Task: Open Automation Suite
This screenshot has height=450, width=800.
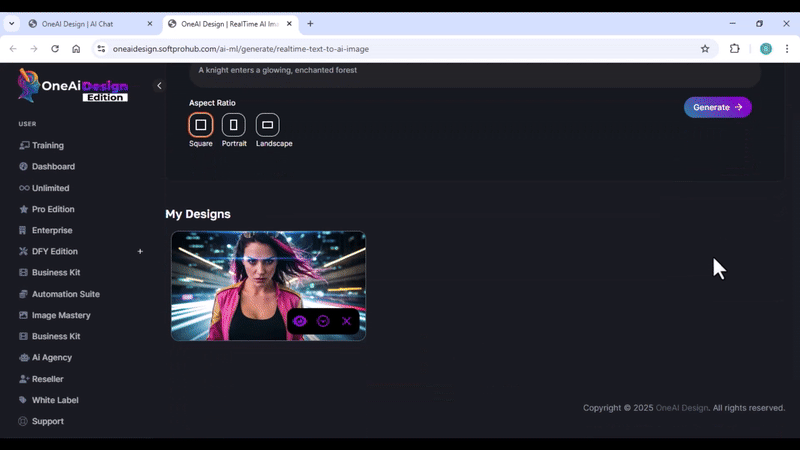Action: pyautogui.click(x=59, y=294)
